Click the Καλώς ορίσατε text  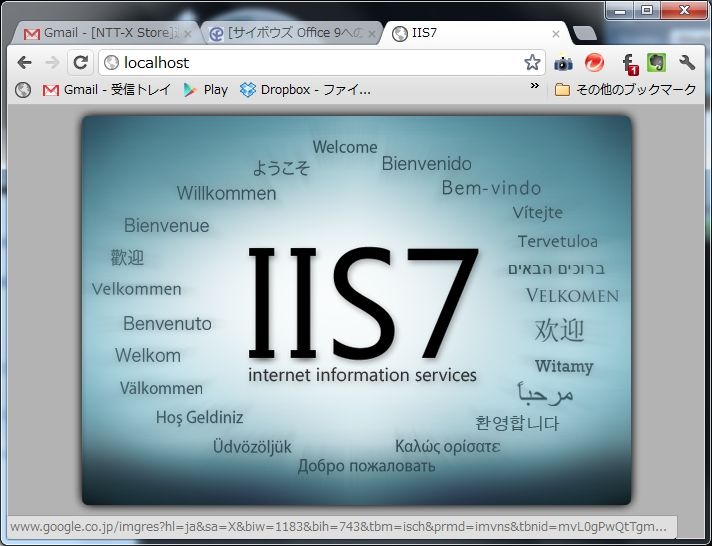(448, 446)
